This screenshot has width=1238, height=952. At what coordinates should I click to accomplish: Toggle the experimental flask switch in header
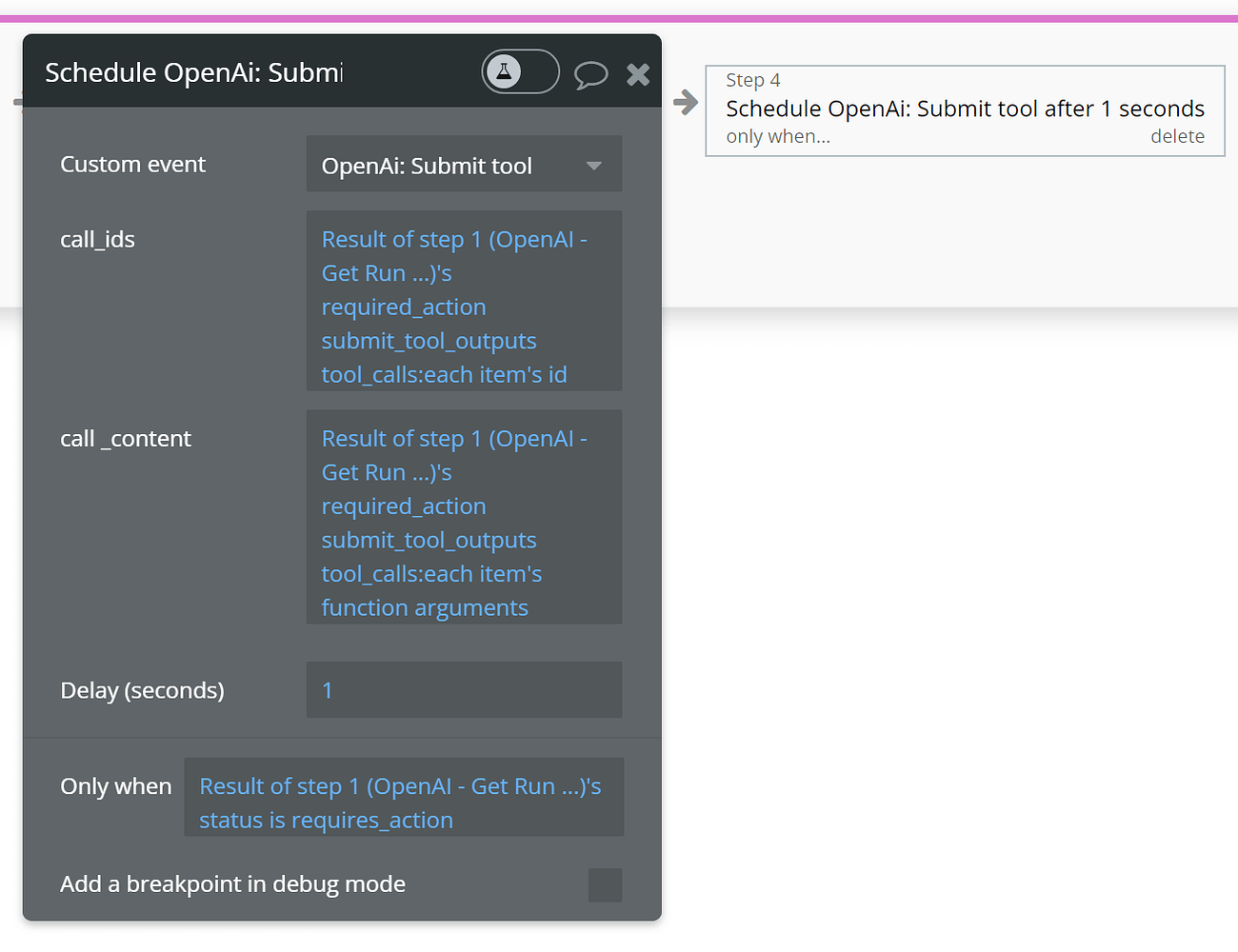[x=520, y=71]
